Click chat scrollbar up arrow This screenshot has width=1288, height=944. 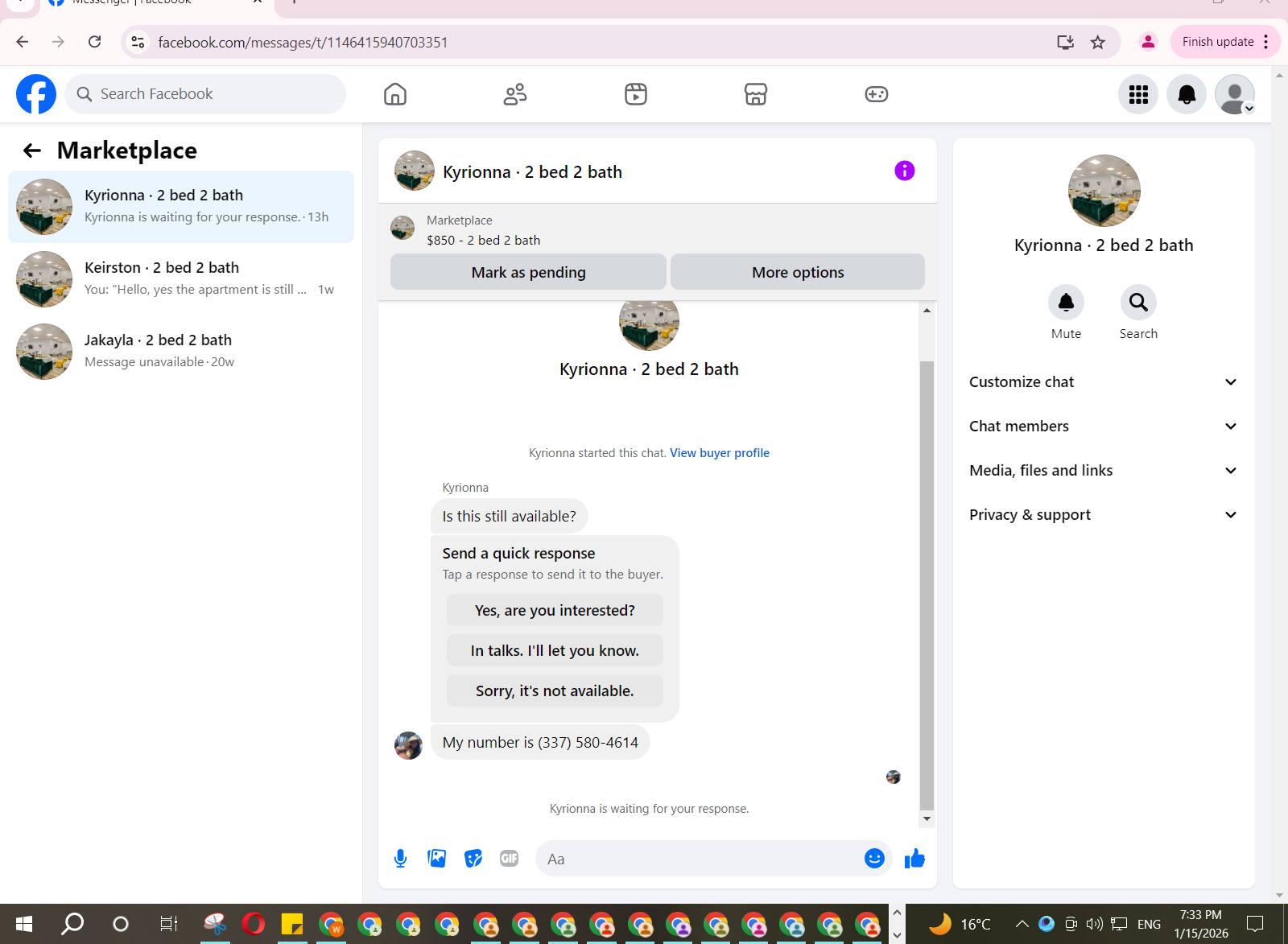[927, 310]
